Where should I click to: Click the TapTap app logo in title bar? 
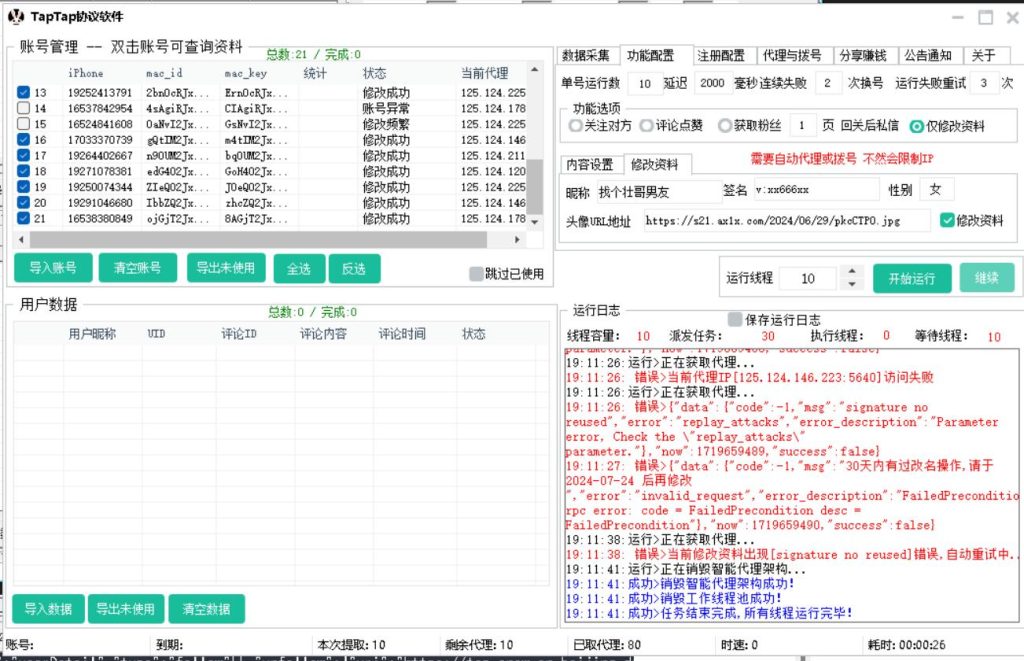17,17
